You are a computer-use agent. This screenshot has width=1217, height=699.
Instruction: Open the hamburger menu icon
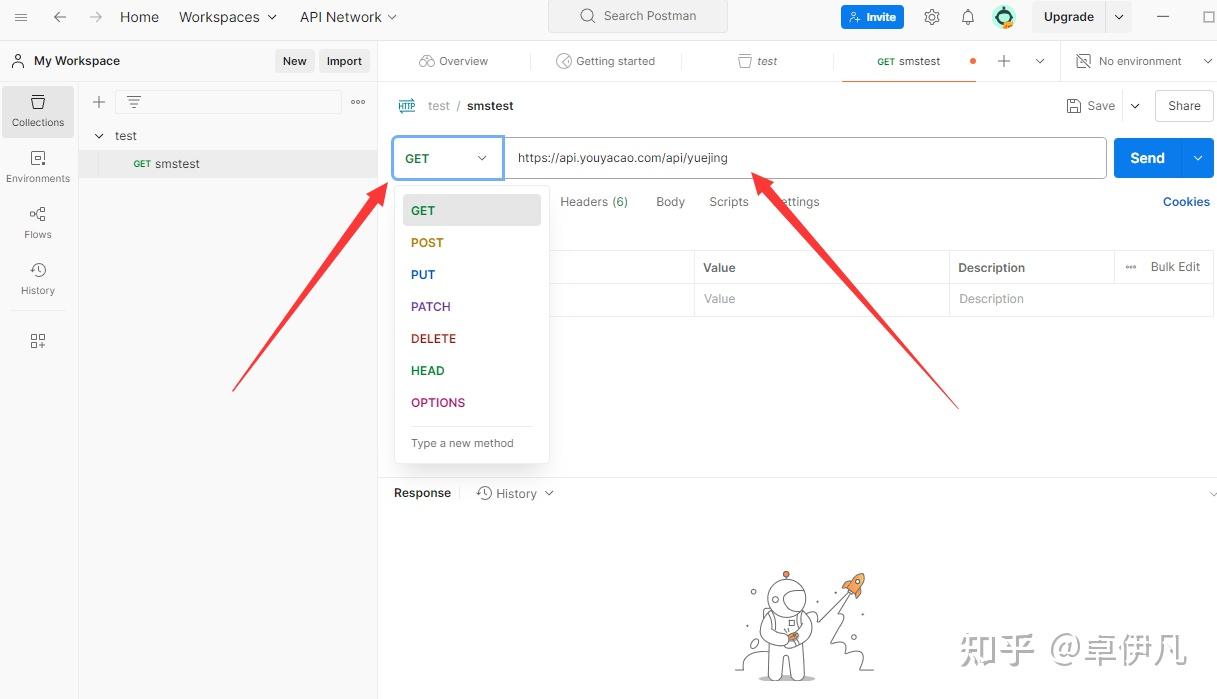[21, 17]
